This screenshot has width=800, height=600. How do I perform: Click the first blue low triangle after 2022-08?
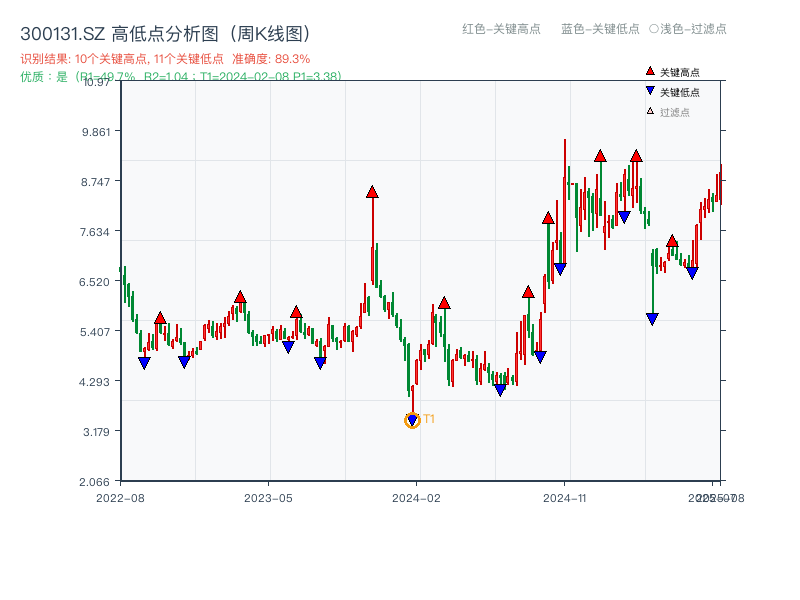click(x=144, y=363)
